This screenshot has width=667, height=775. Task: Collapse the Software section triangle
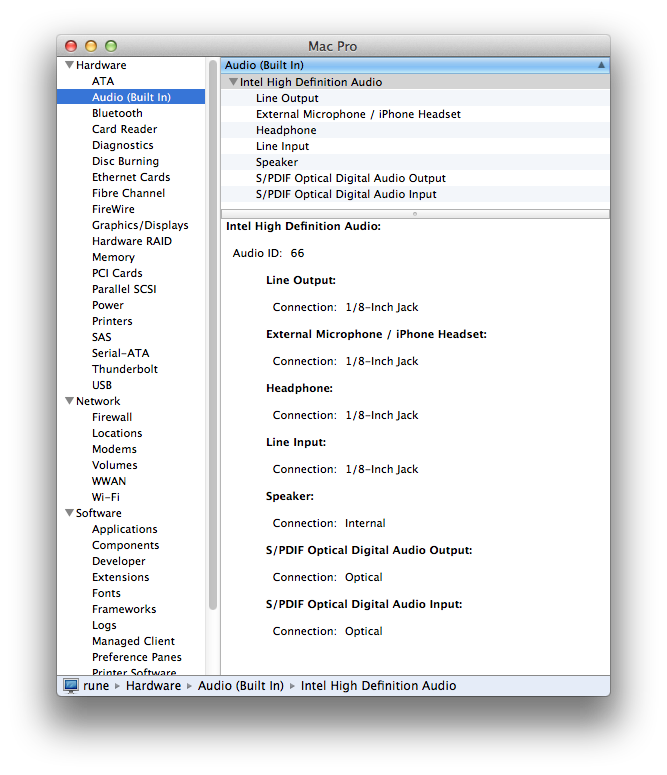pyautogui.click(x=69, y=514)
